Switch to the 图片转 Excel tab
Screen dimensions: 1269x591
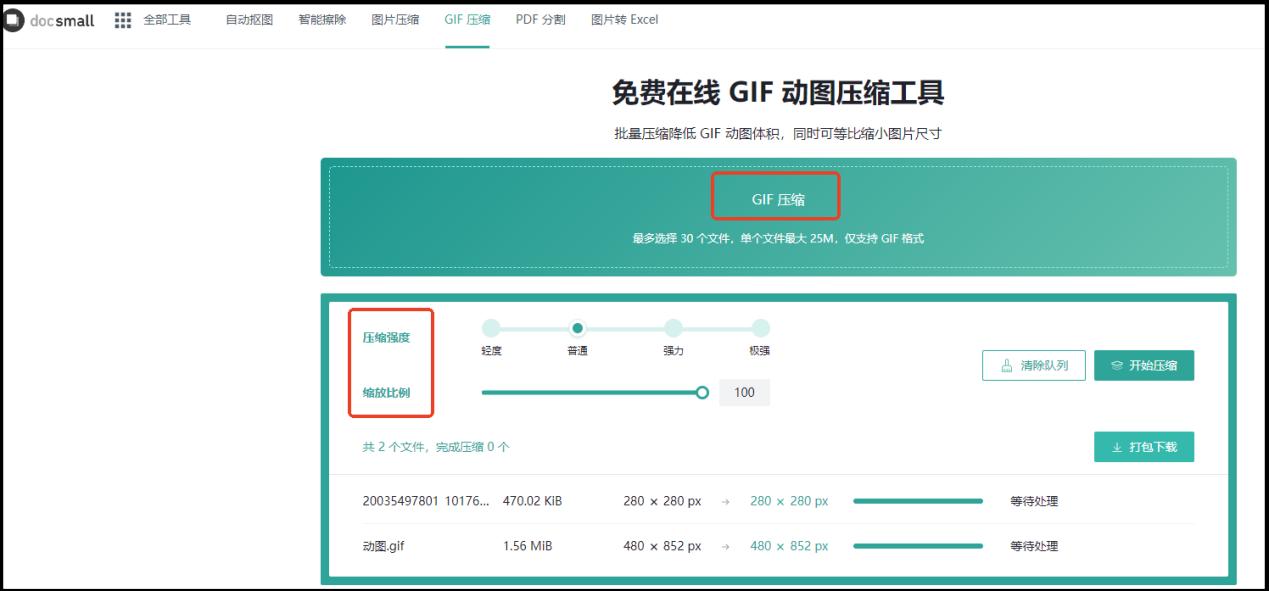pyautogui.click(x=625, y=19)
